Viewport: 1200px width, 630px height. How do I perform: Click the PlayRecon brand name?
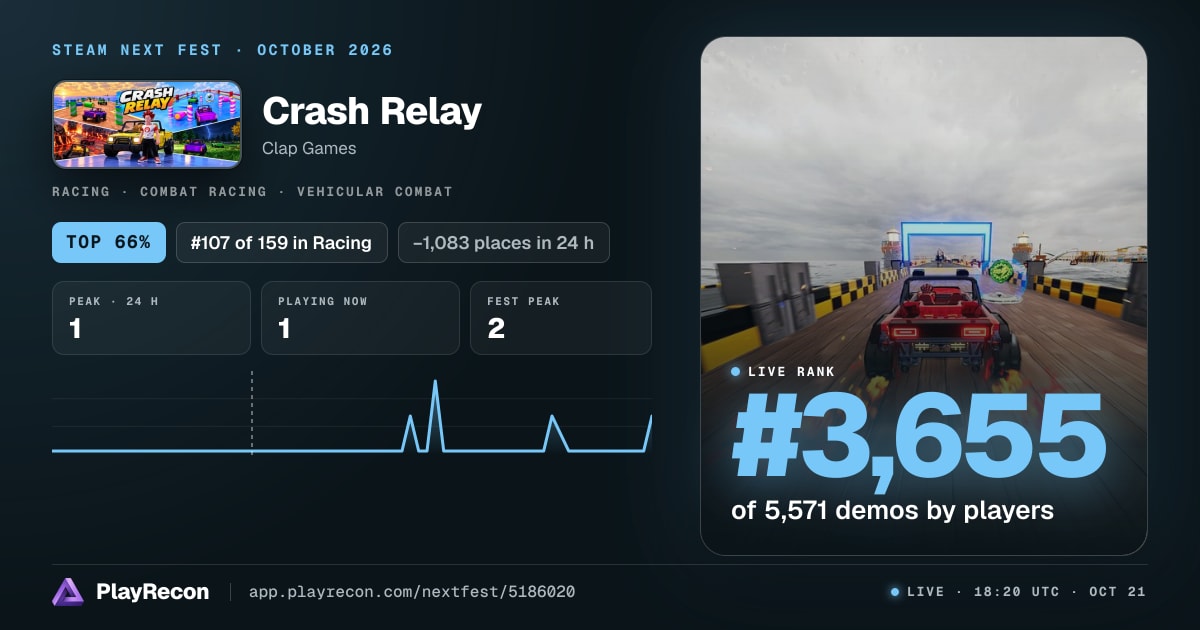coord(152,592)
